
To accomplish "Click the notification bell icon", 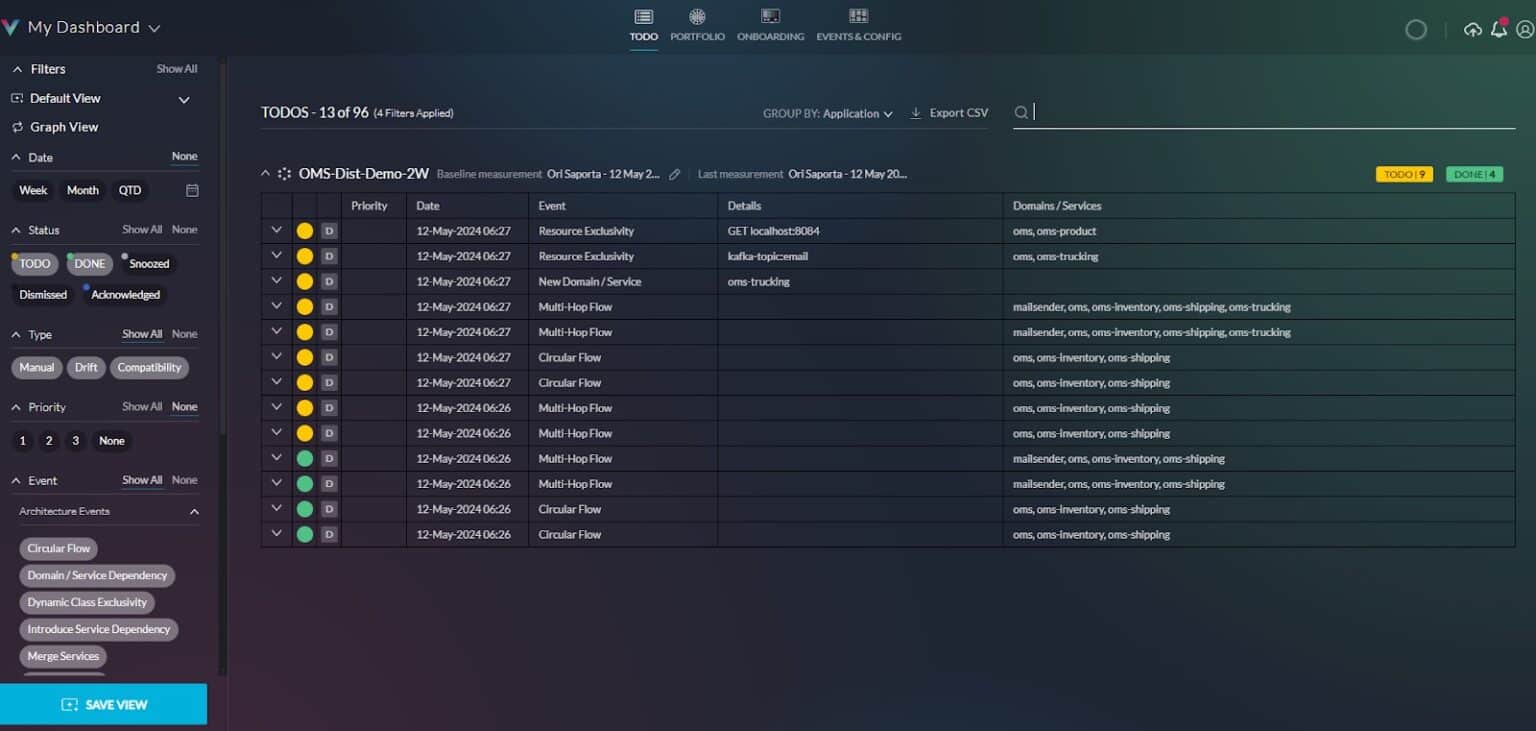I will pos(1498,30).
